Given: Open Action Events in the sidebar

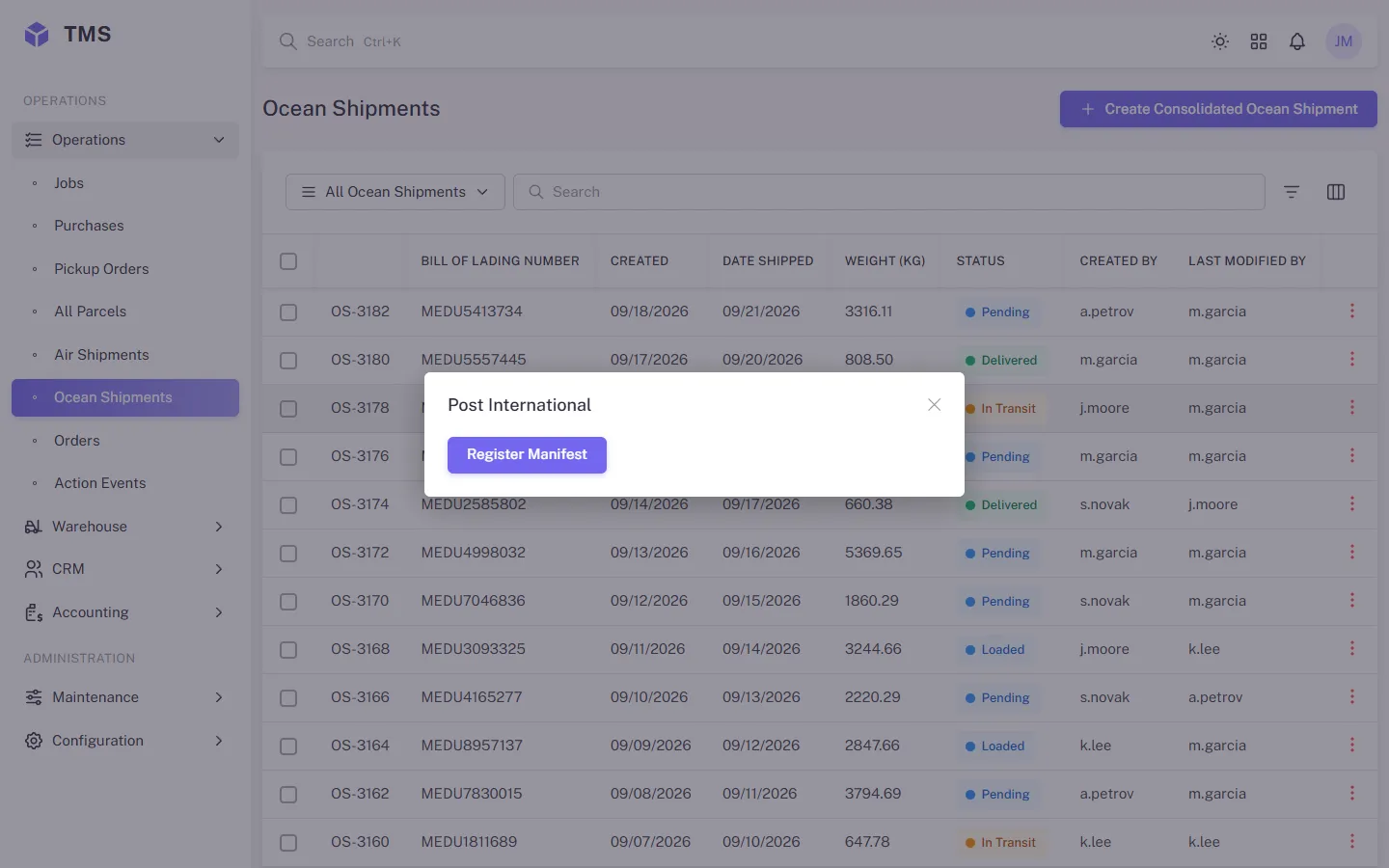Looking at the screenshot, I should (125, 483).
